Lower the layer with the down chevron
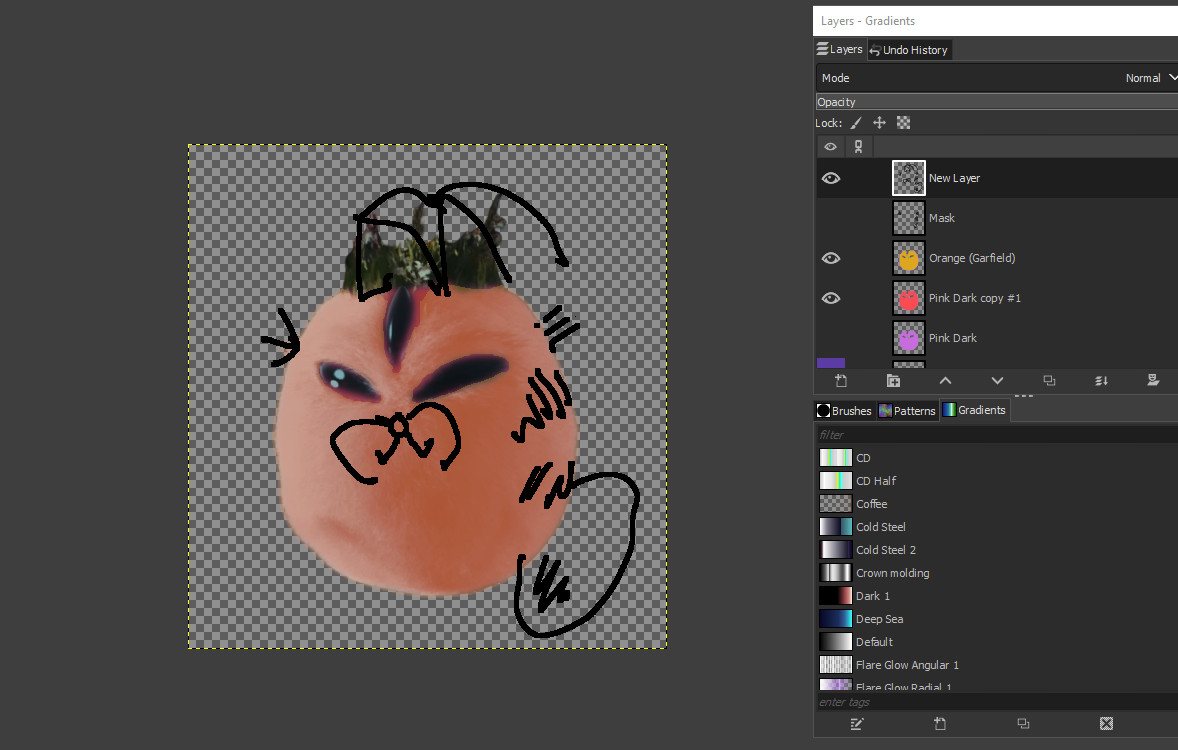 [997, 381]
